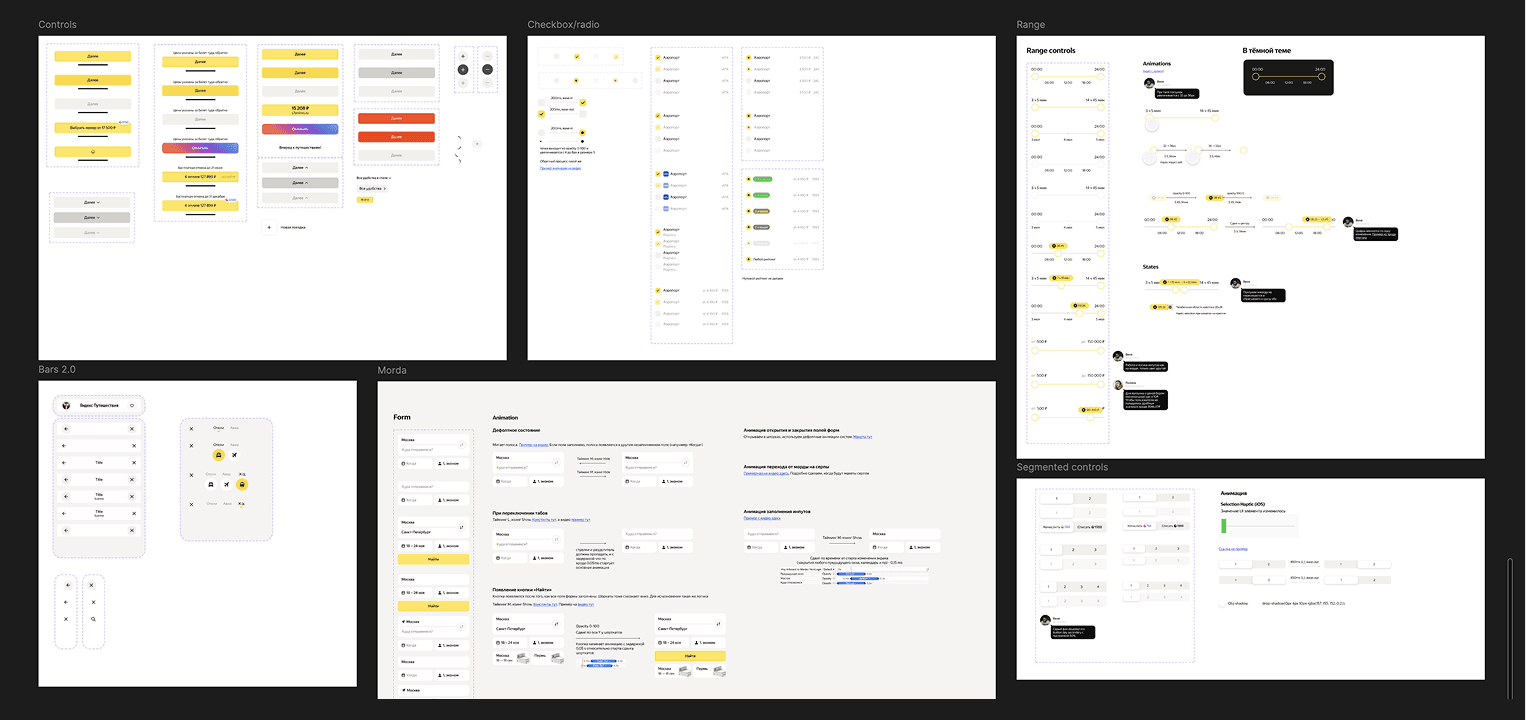The image size is (1526, 720).
Task: Select the Любой рейтинг radio option
Action: click(x=749, y=259)
